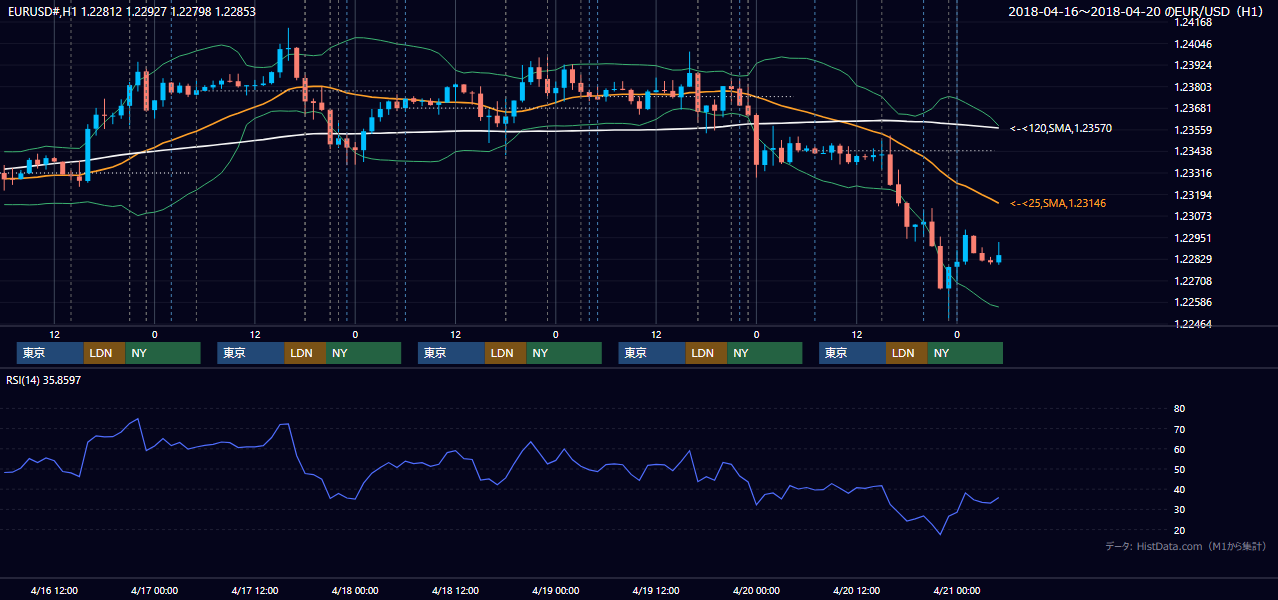Click the leftmost NY session box
1278x600 pixels.
(163, 353)
